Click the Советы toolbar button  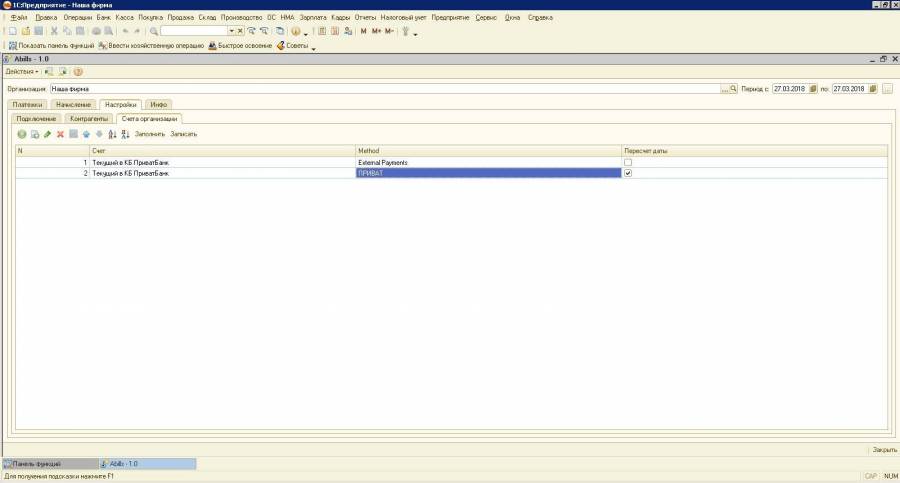pos(293,45)
